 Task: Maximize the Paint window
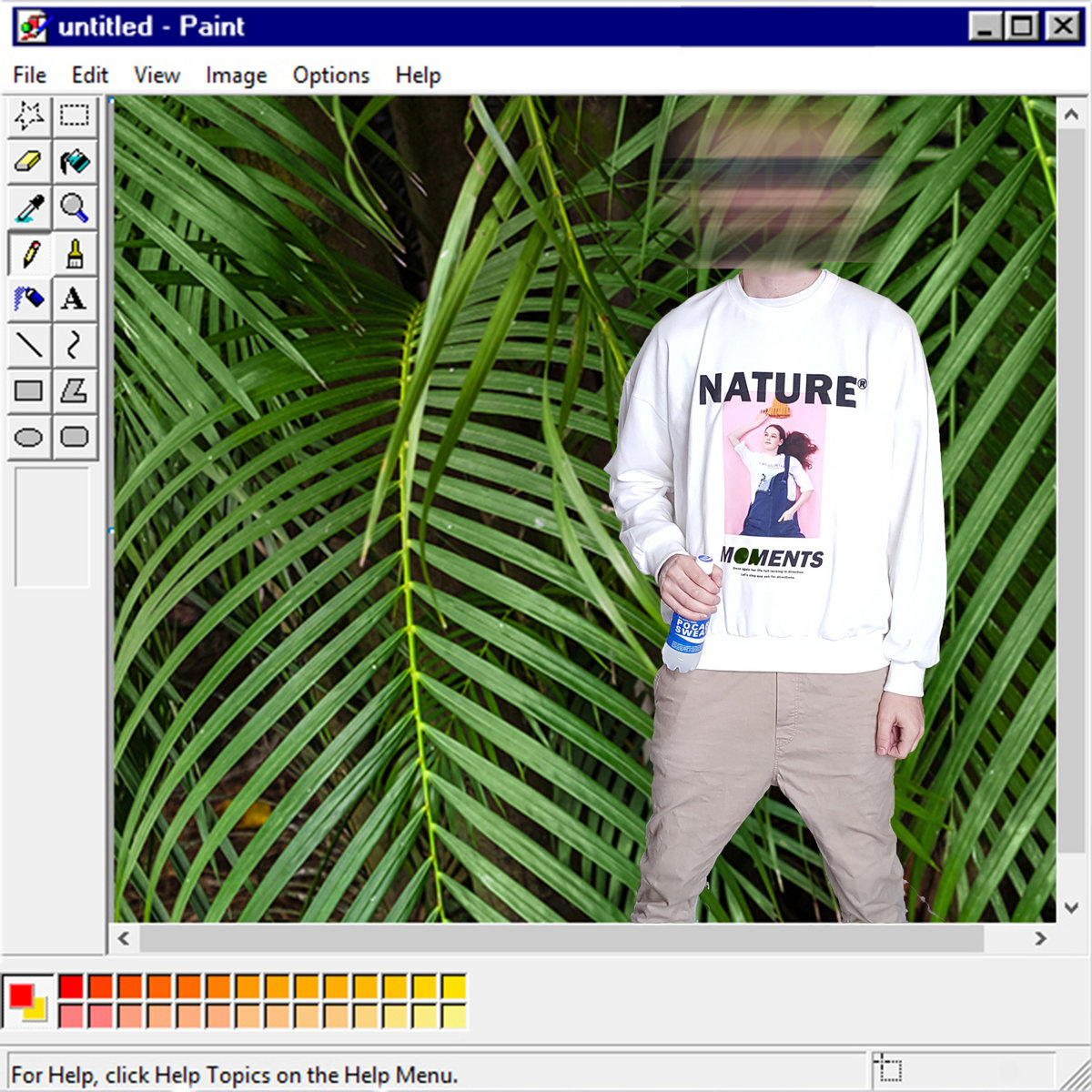[x=1023, y=26]
